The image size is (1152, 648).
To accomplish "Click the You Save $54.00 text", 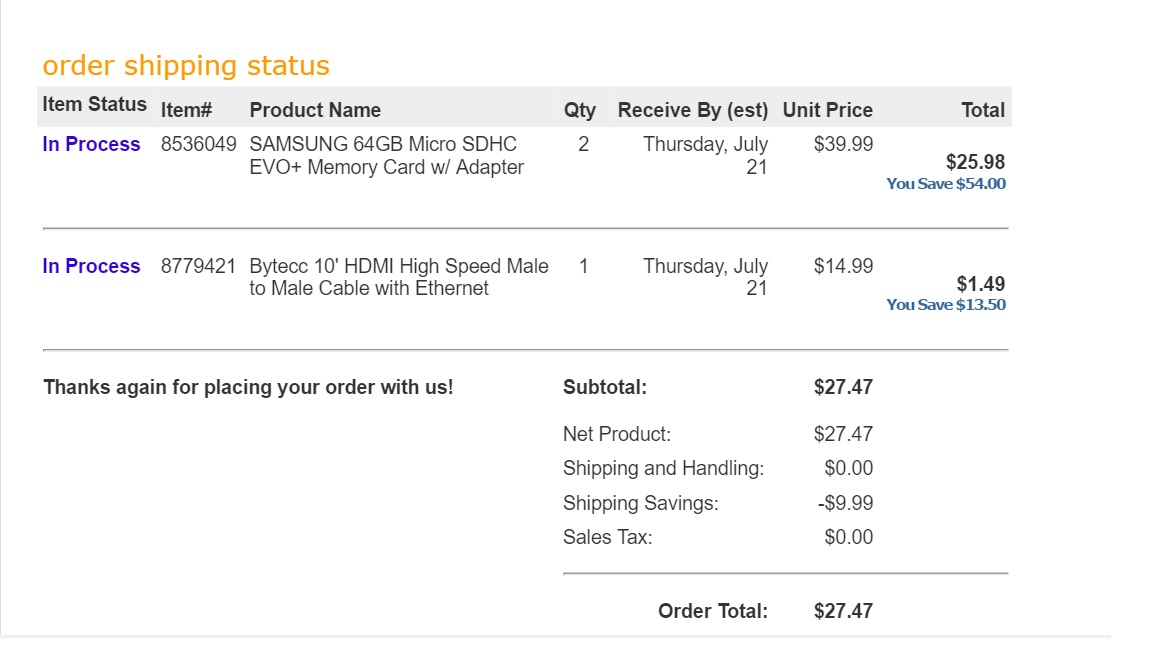I will (945, 184).
